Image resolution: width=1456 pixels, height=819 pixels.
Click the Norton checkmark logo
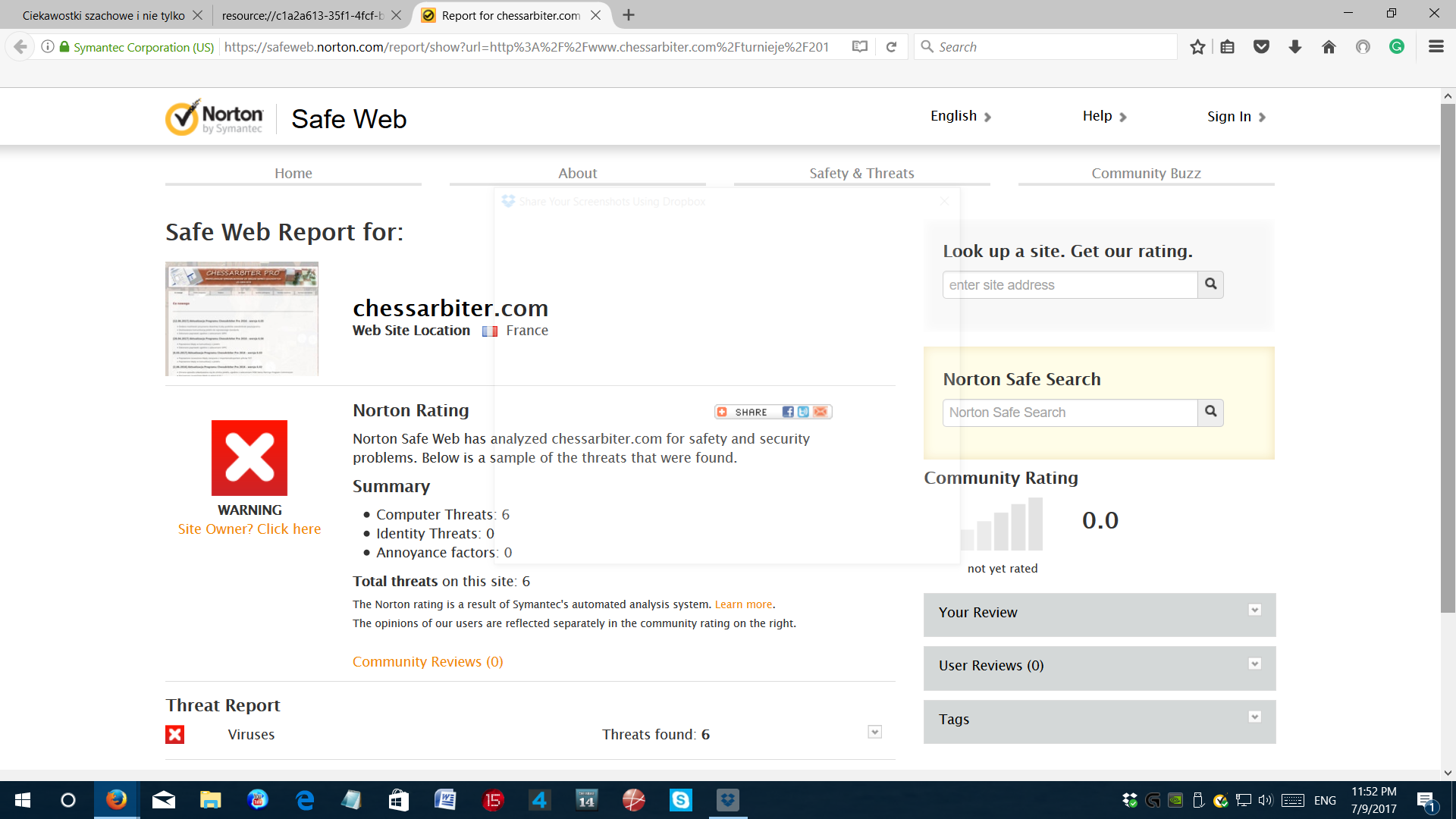coord(214,118)
